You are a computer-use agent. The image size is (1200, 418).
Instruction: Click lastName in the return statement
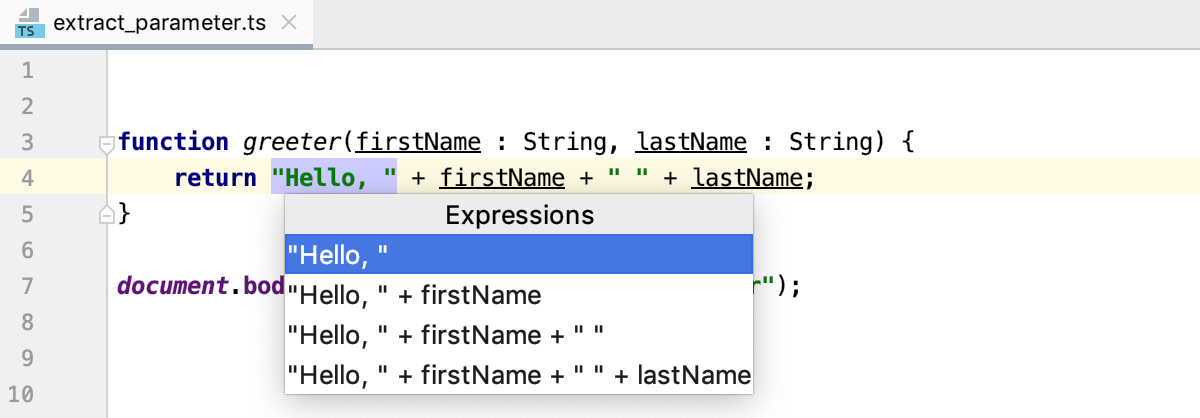pyautogui.click(x=747, y=179)
